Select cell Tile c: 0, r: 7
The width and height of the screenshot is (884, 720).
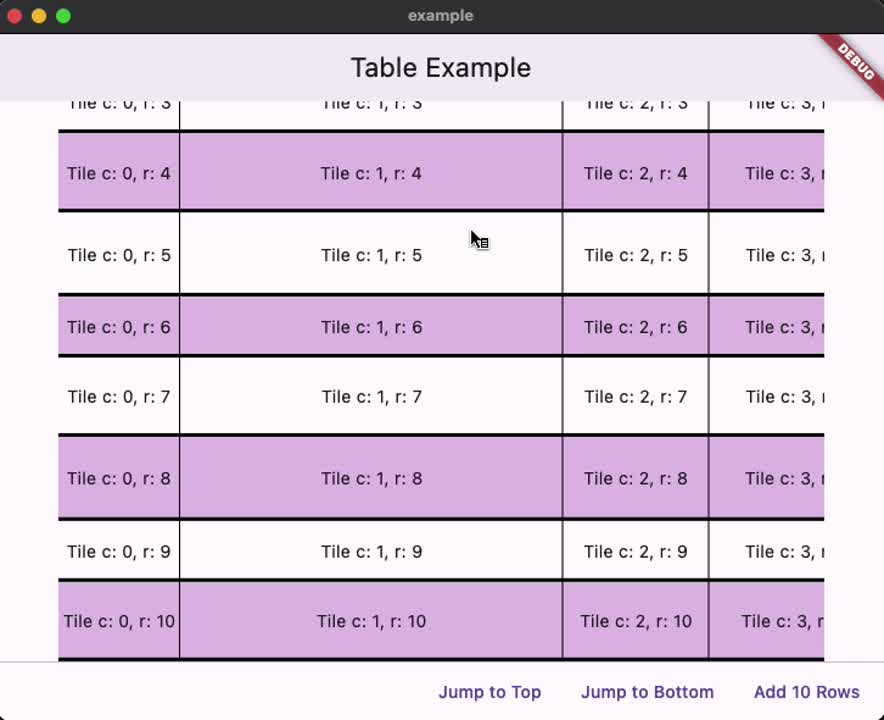click(119, 396)
